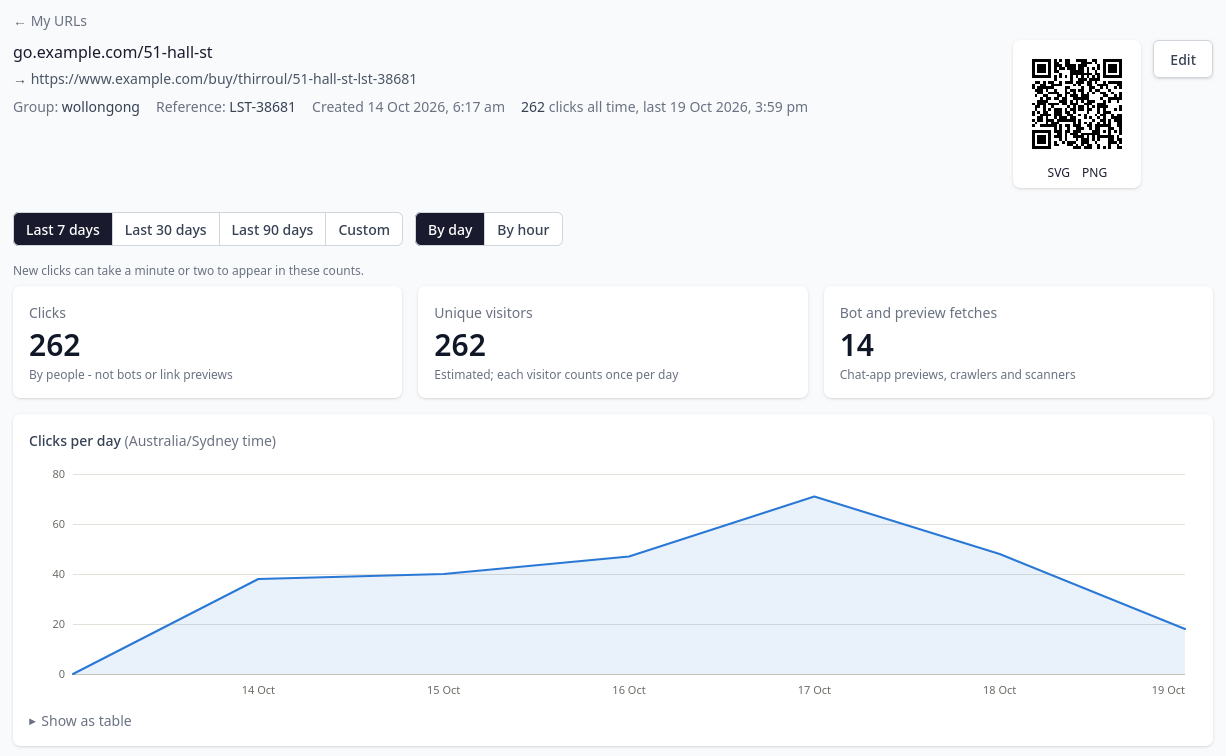Click 'Estimated; each visitor counts once per day'

pyautogui.click(x=556, y=375)
